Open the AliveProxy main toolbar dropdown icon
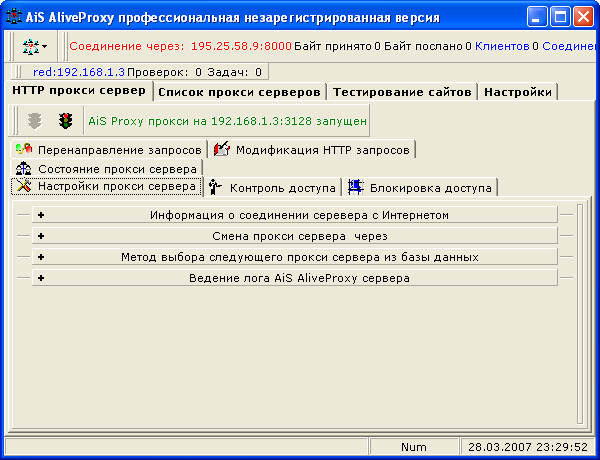600x460 pixels. [34, 47]
